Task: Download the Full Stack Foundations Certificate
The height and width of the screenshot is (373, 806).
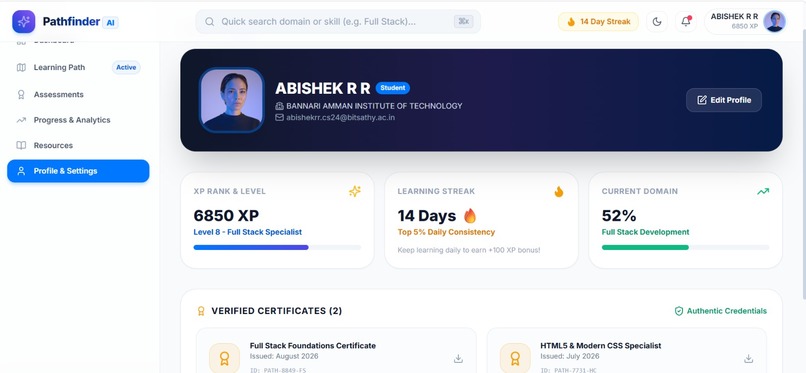Action: coord(458,359)
